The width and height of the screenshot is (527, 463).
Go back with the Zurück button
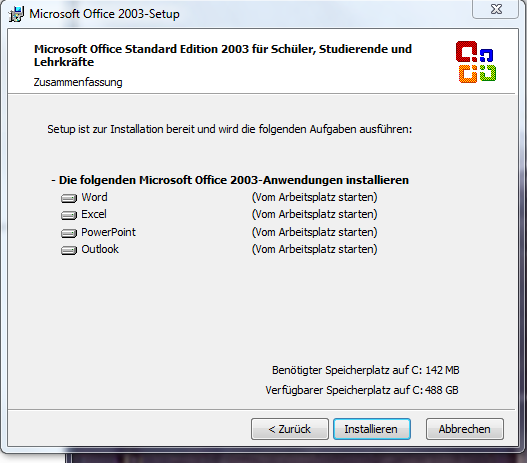click(290, 429)
